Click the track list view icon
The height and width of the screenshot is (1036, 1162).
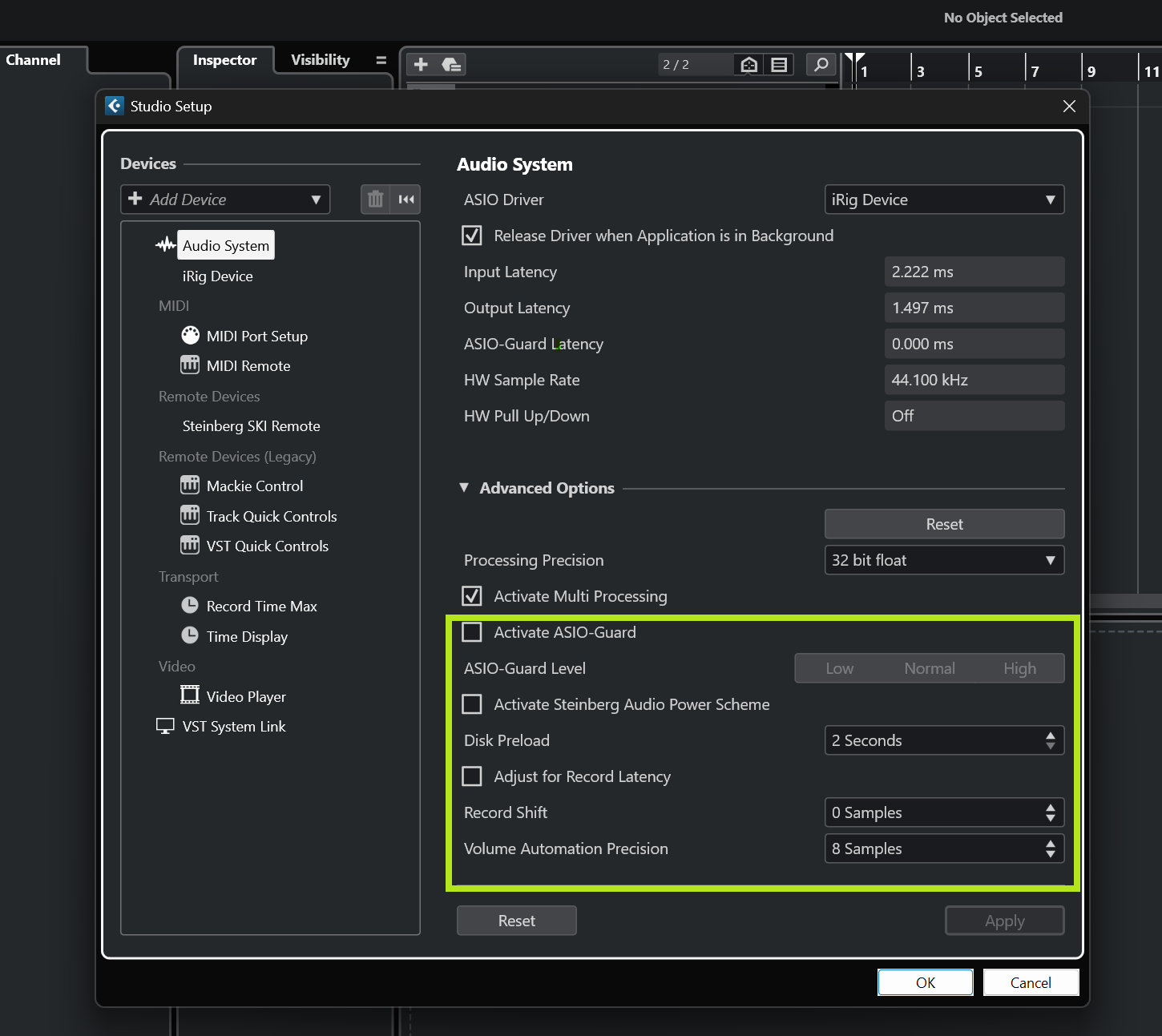(779, 64)
